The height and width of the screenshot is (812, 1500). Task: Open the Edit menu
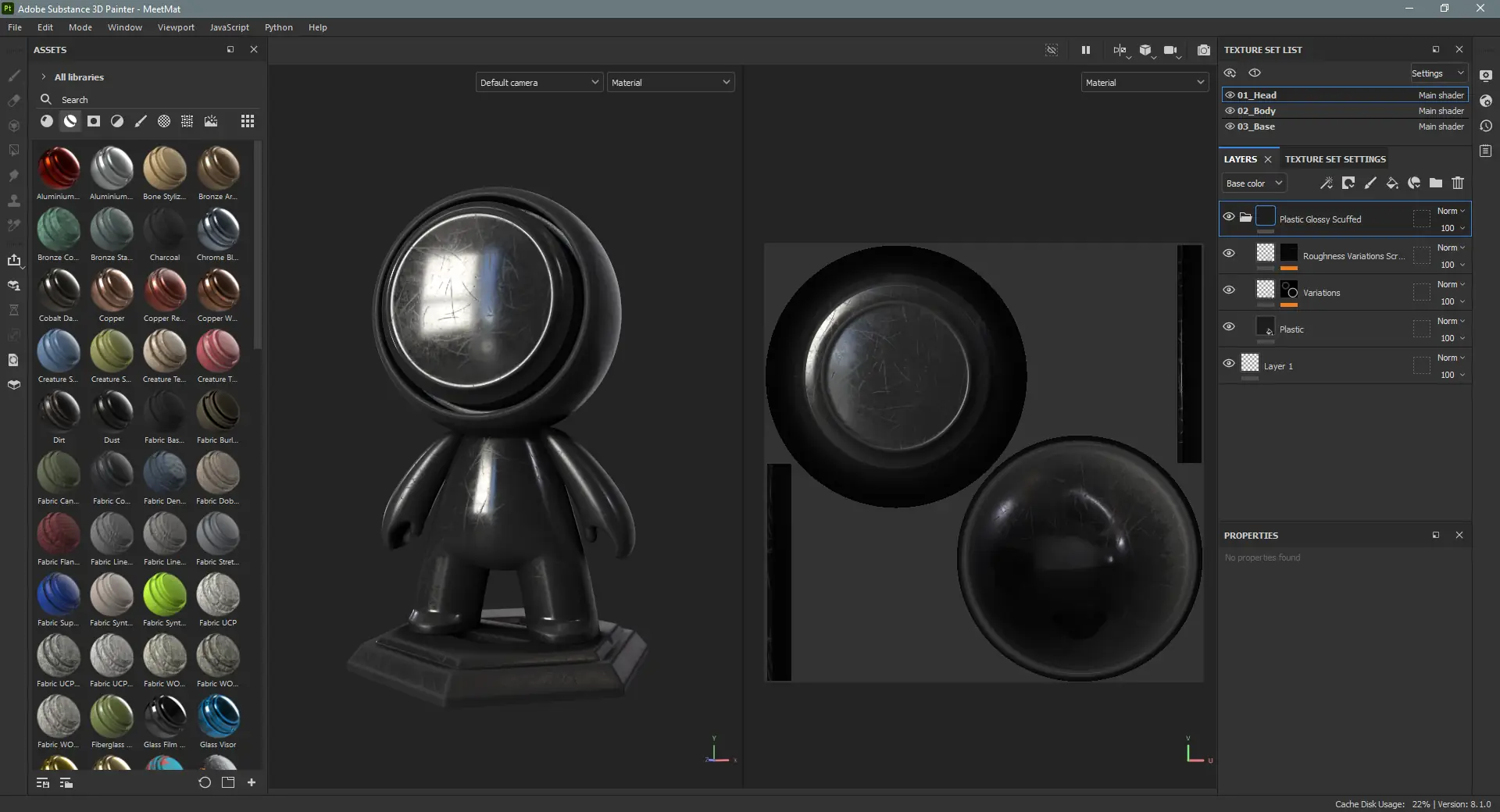45,27
